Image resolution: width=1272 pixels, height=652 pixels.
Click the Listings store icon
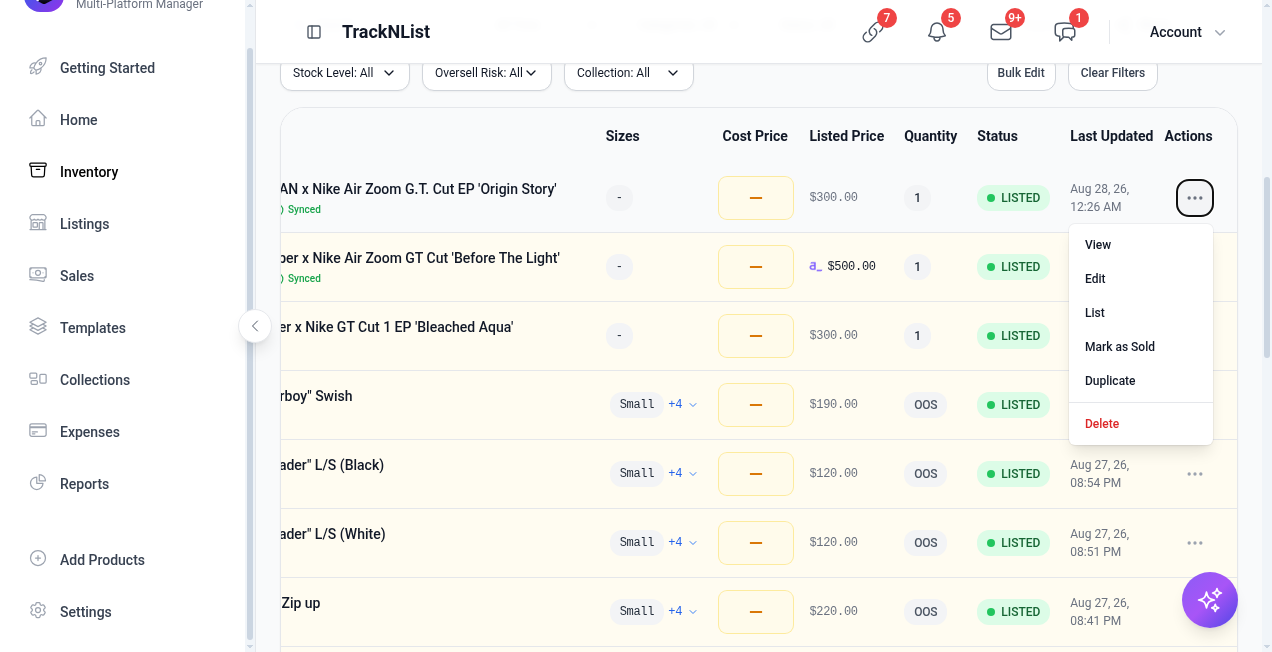tap(38, 223)
